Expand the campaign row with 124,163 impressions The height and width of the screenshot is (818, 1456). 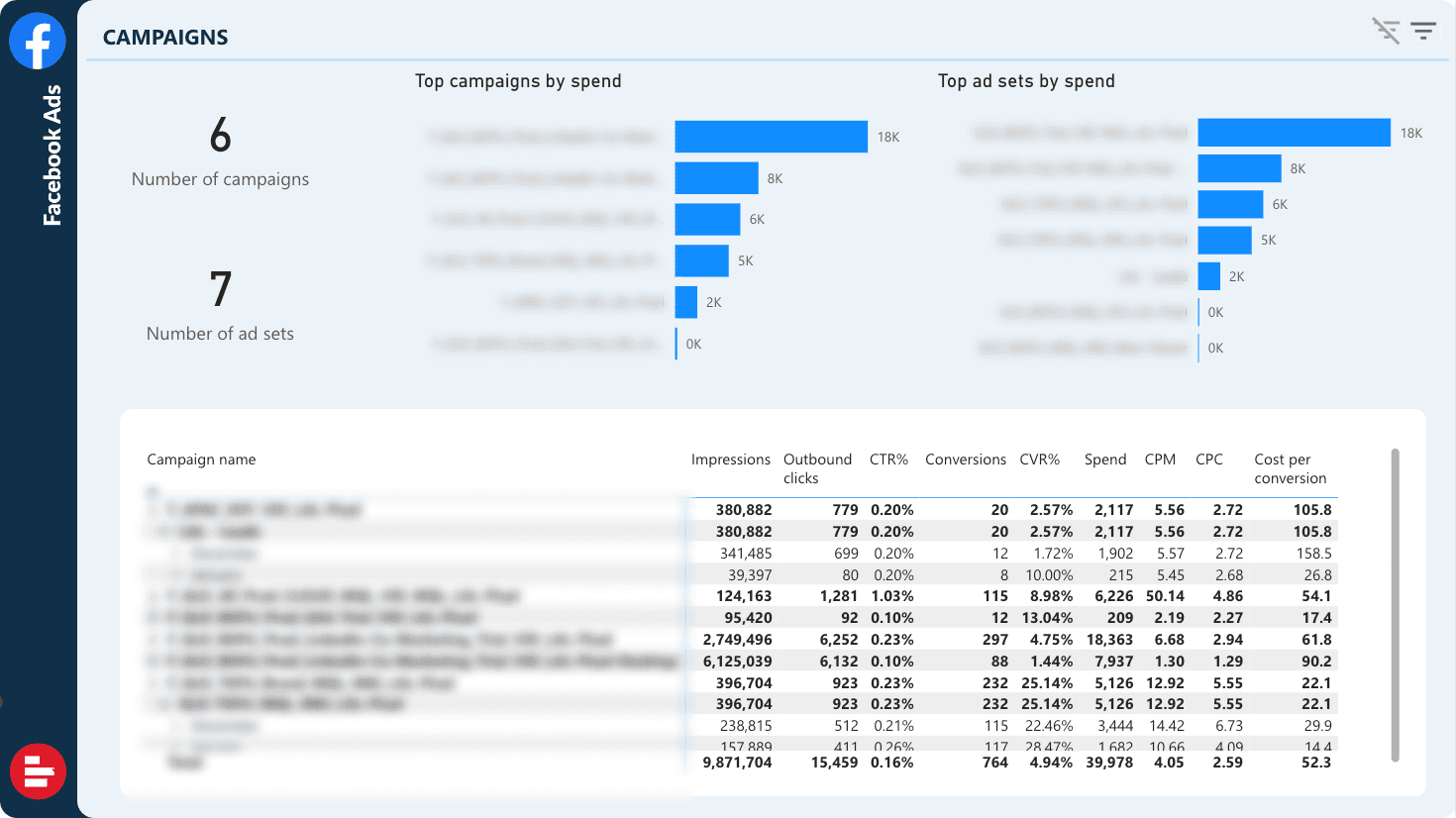coord(153,596)
